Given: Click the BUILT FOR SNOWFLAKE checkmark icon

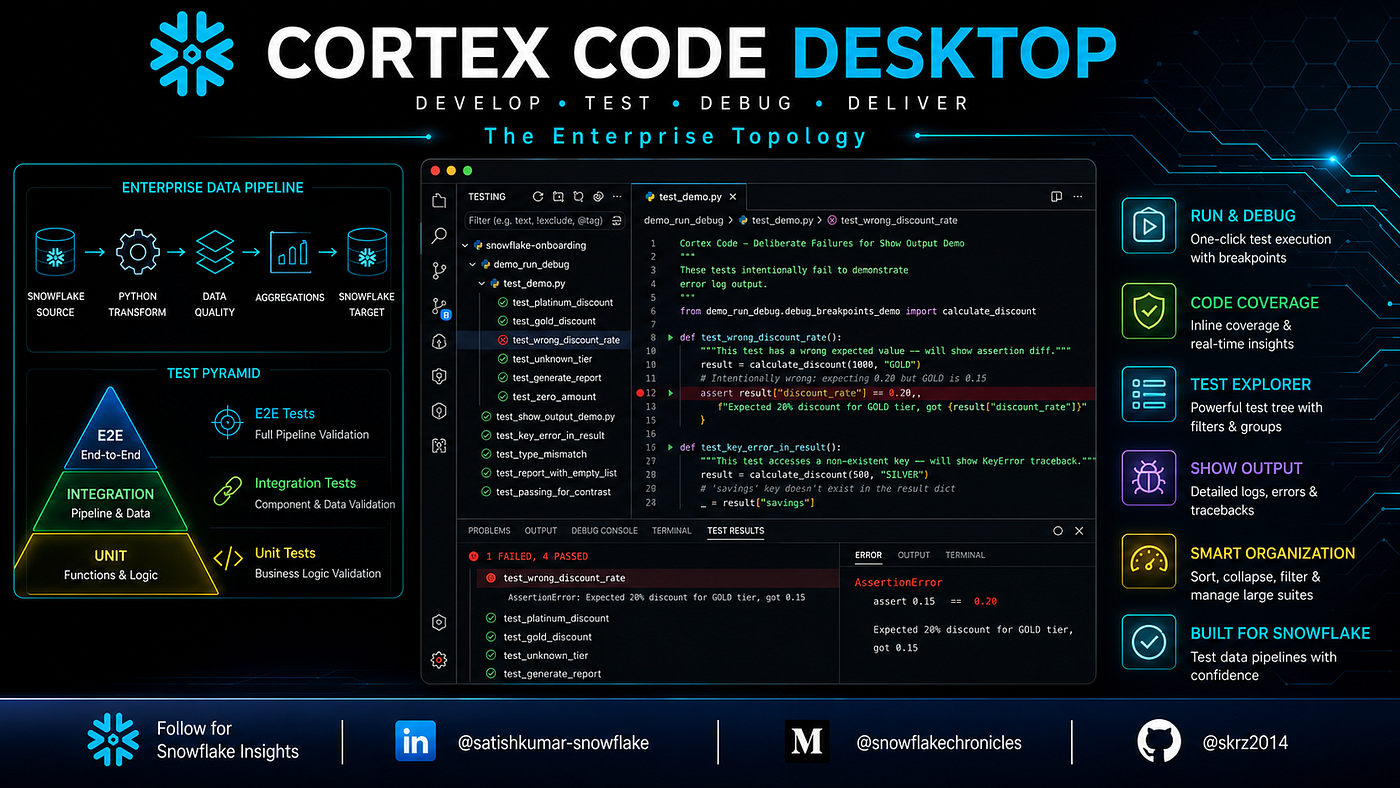Looking at the screenshot, I should (1148, 642).
